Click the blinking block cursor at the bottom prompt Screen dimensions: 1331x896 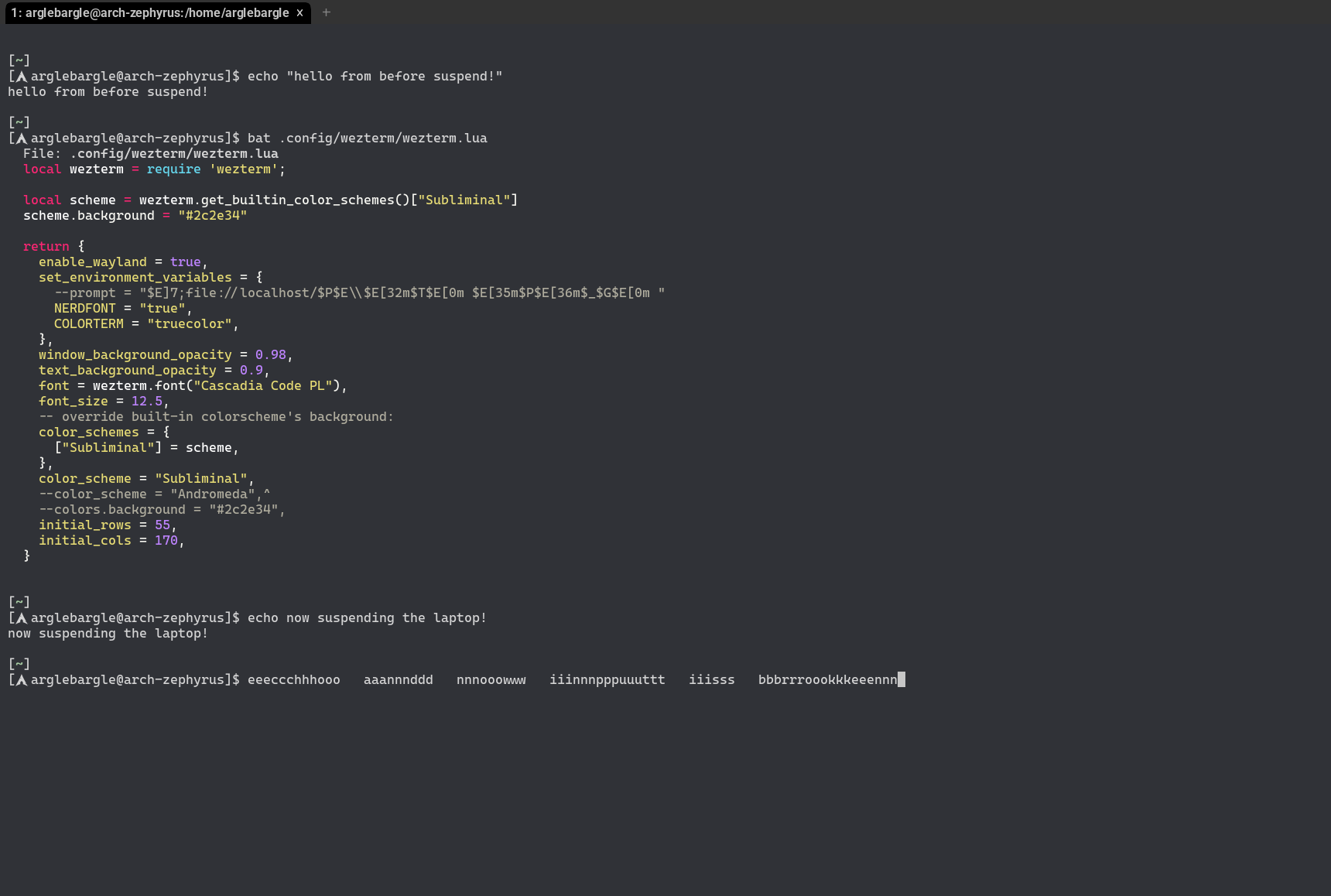[x=902, y=679]
